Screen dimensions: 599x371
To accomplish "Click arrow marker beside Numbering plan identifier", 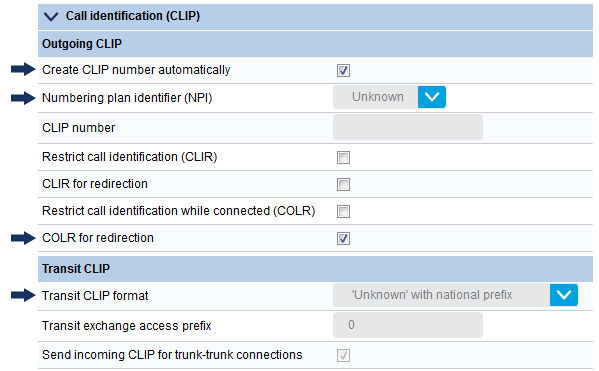I will (x=23, y=98).
